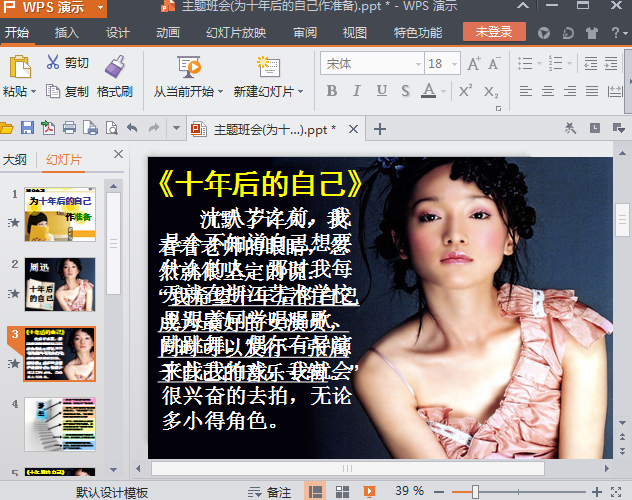The image size is (632, 500).
Task: Print the presentation with printer icon
Action: pyautogui.click(x=69, y=128)
